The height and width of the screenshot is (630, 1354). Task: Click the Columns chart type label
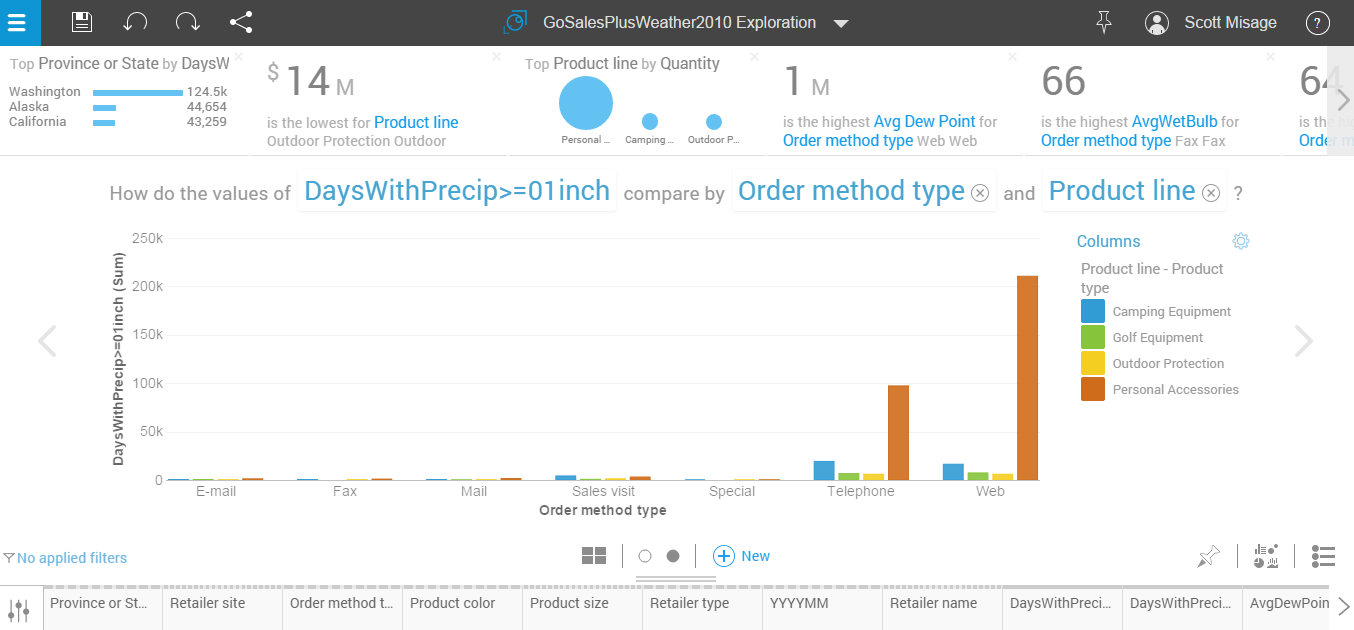point(1108,241)
